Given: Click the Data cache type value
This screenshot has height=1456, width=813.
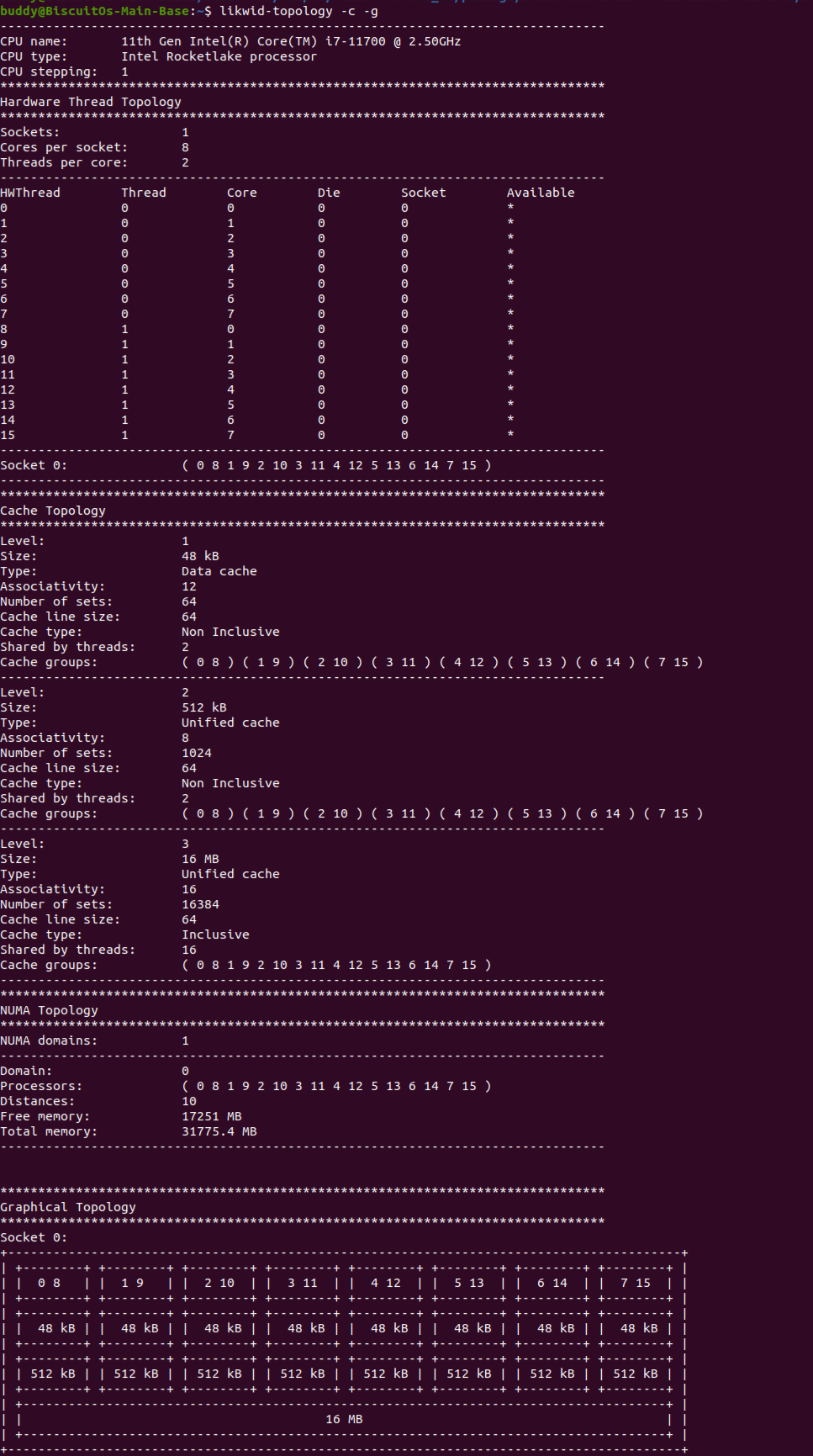Looking at the screenshot, I should [219, 571].
